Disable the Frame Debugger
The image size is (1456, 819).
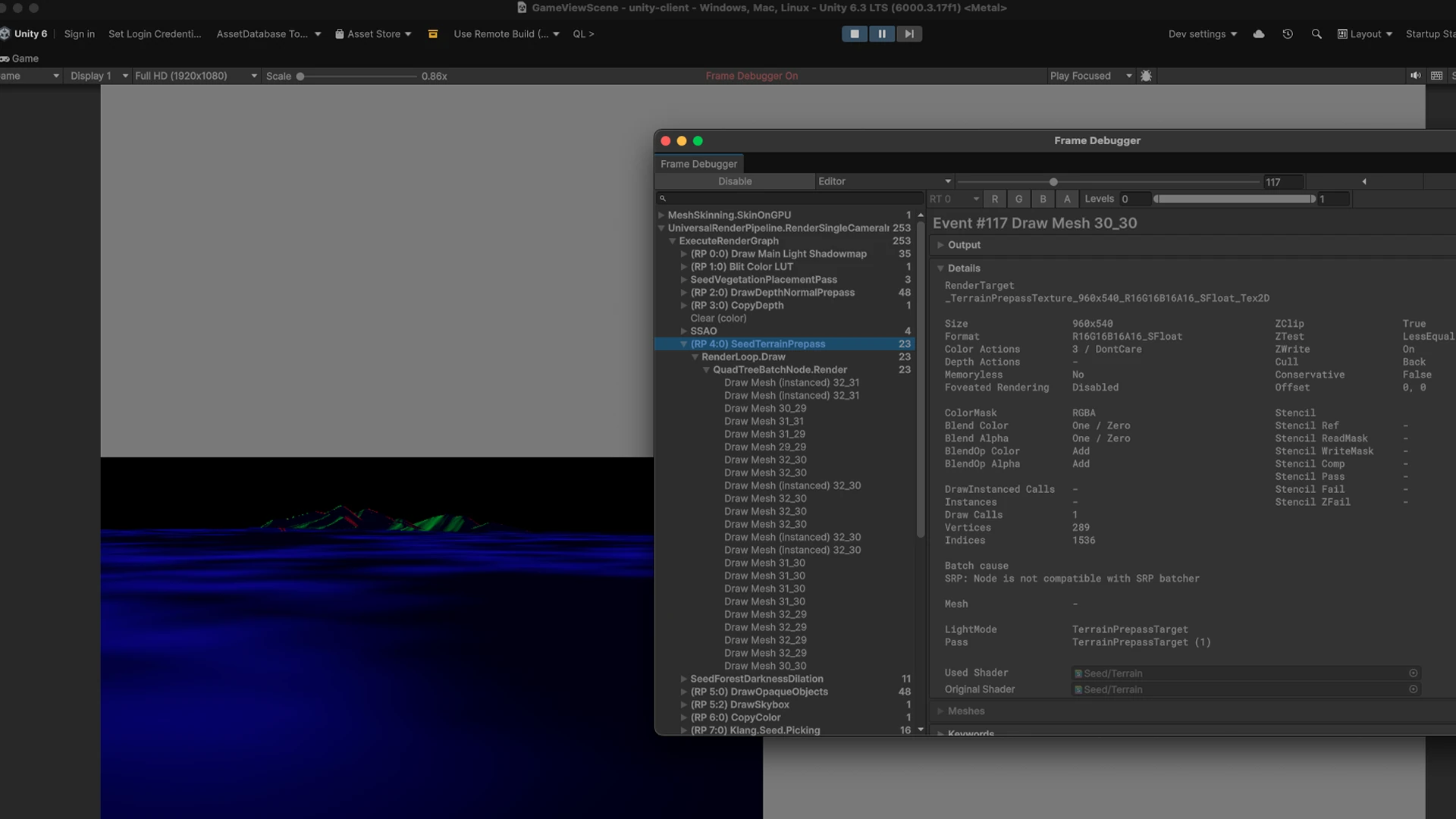tap(735, 181)
